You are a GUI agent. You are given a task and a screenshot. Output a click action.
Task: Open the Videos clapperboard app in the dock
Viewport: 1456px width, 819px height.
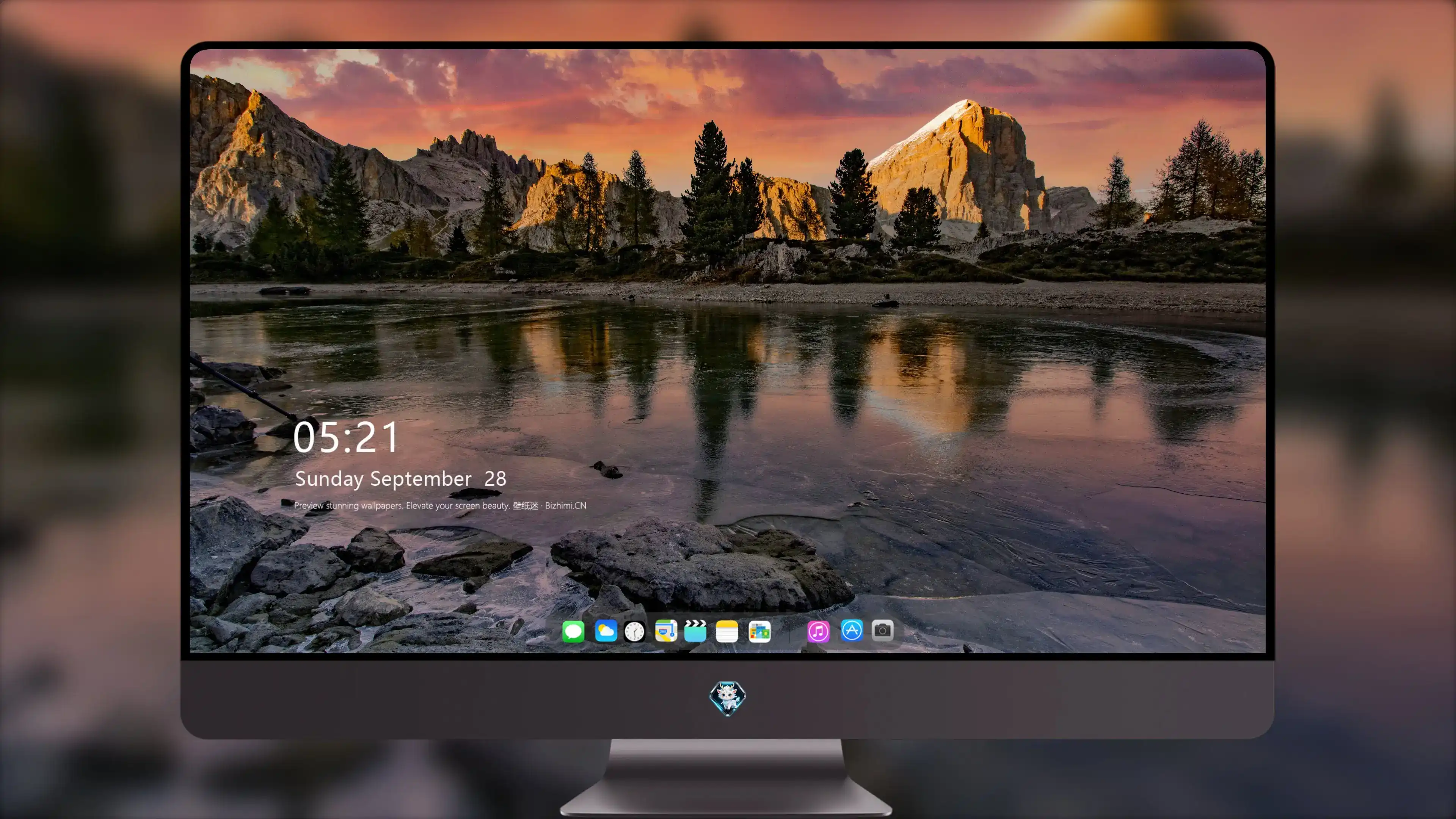point(695,631)
